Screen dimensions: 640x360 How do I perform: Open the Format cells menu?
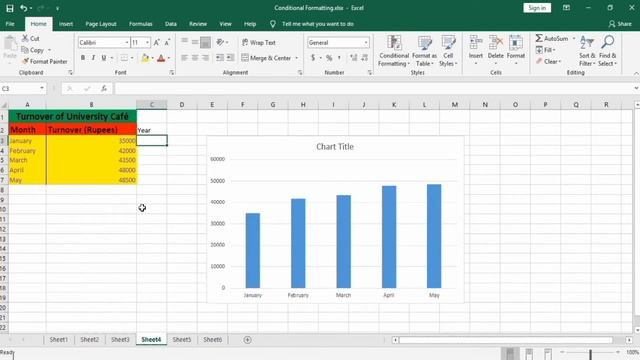pos(516,50)
